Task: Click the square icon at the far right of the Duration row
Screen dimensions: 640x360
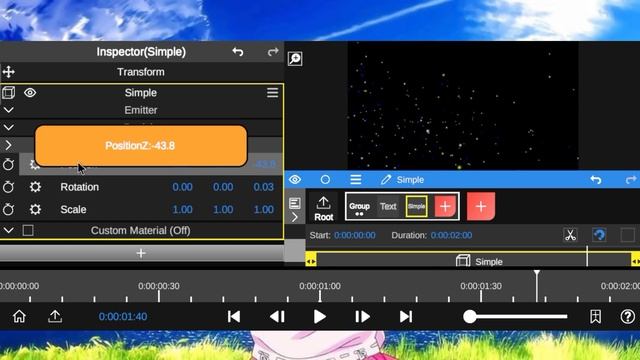Action: pyautogui.click(x=627, y=235)
